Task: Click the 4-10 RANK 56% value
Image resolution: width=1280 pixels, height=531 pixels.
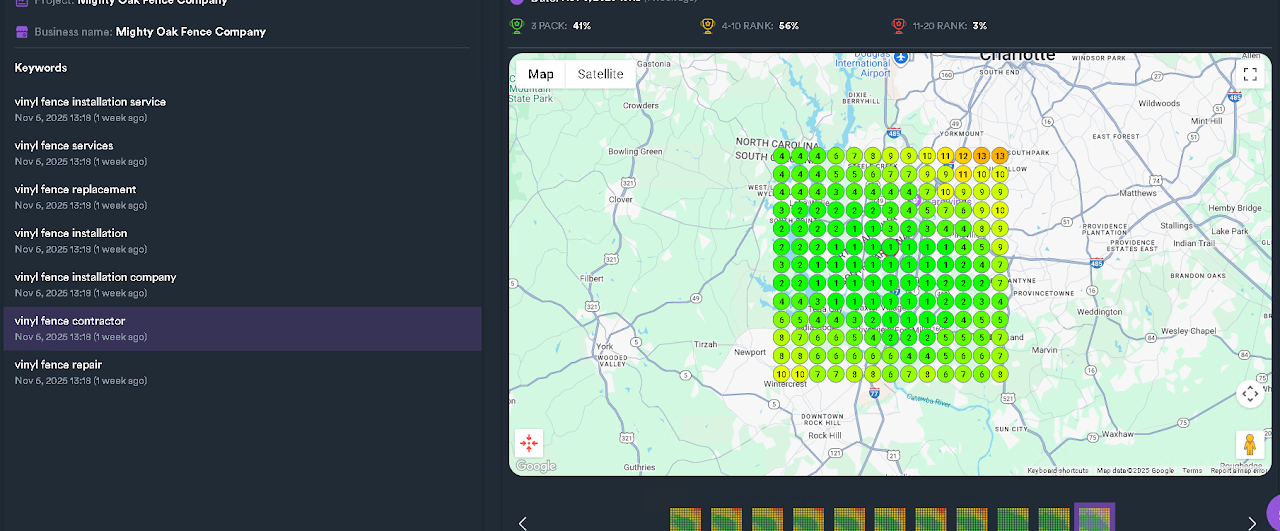Action: click(x=788, y=25)
